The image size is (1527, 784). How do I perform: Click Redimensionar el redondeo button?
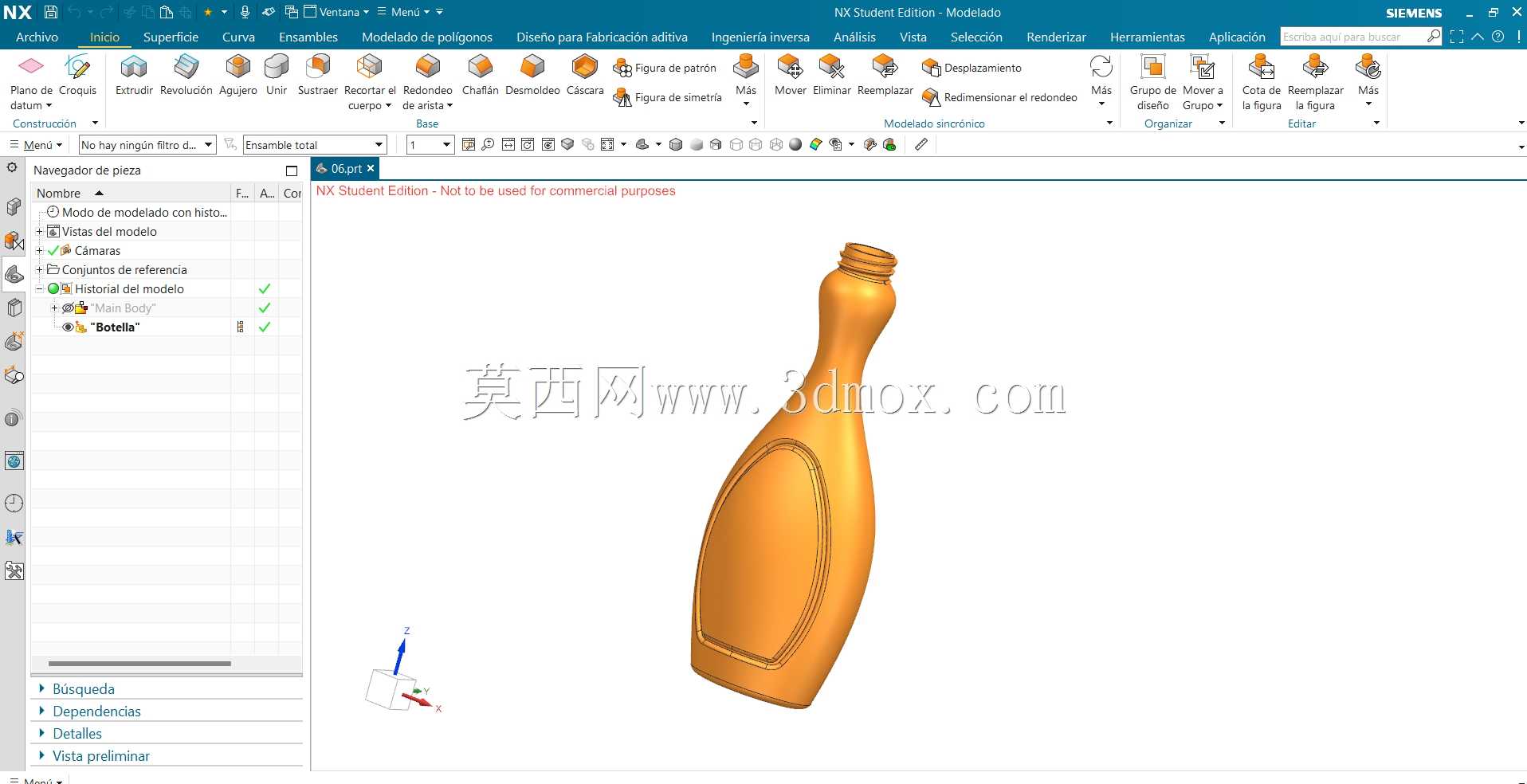coord(999,97)
